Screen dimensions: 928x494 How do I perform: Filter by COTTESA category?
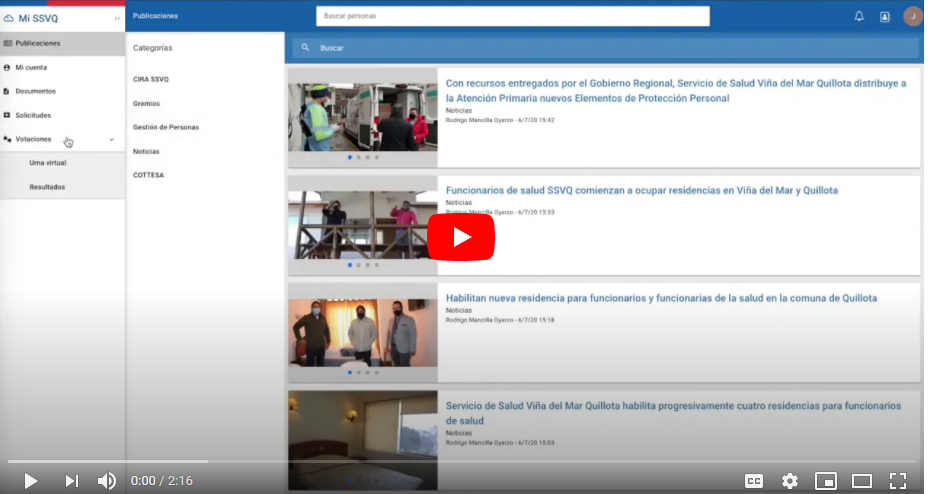tap(149, 175)
